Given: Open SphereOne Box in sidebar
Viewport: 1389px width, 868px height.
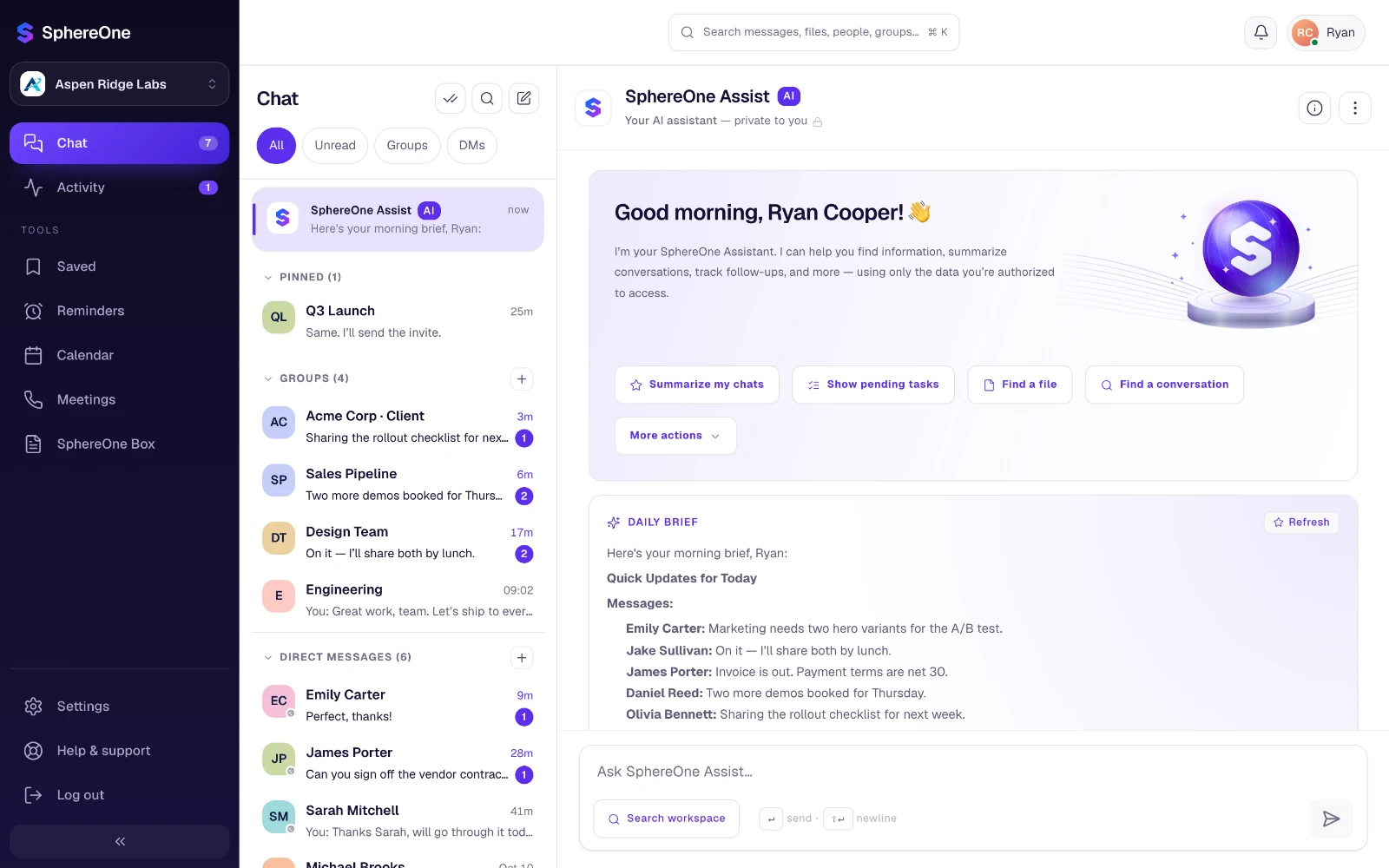Looking at the screenshot, I should pos(120,444).
